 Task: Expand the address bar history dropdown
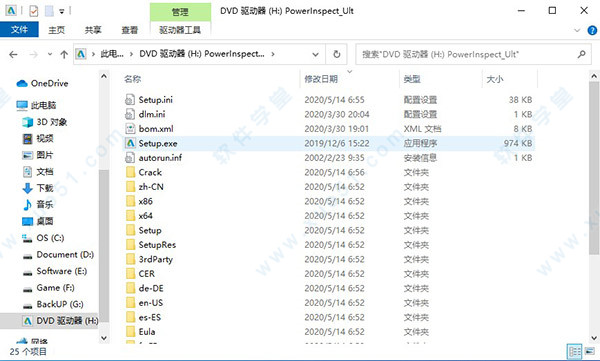click(315, 54)
